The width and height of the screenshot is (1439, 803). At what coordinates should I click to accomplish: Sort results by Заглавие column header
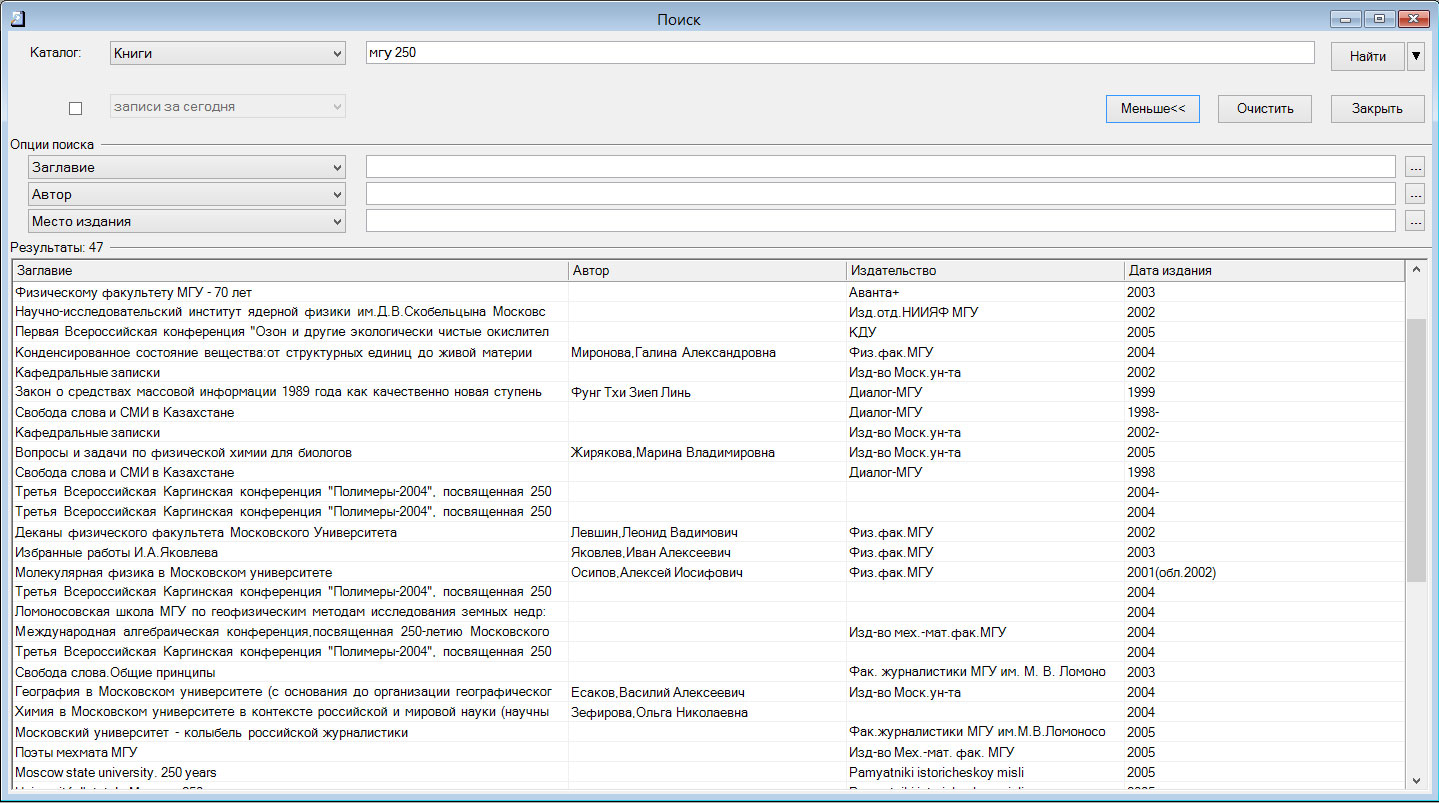[x=289, y=271]
